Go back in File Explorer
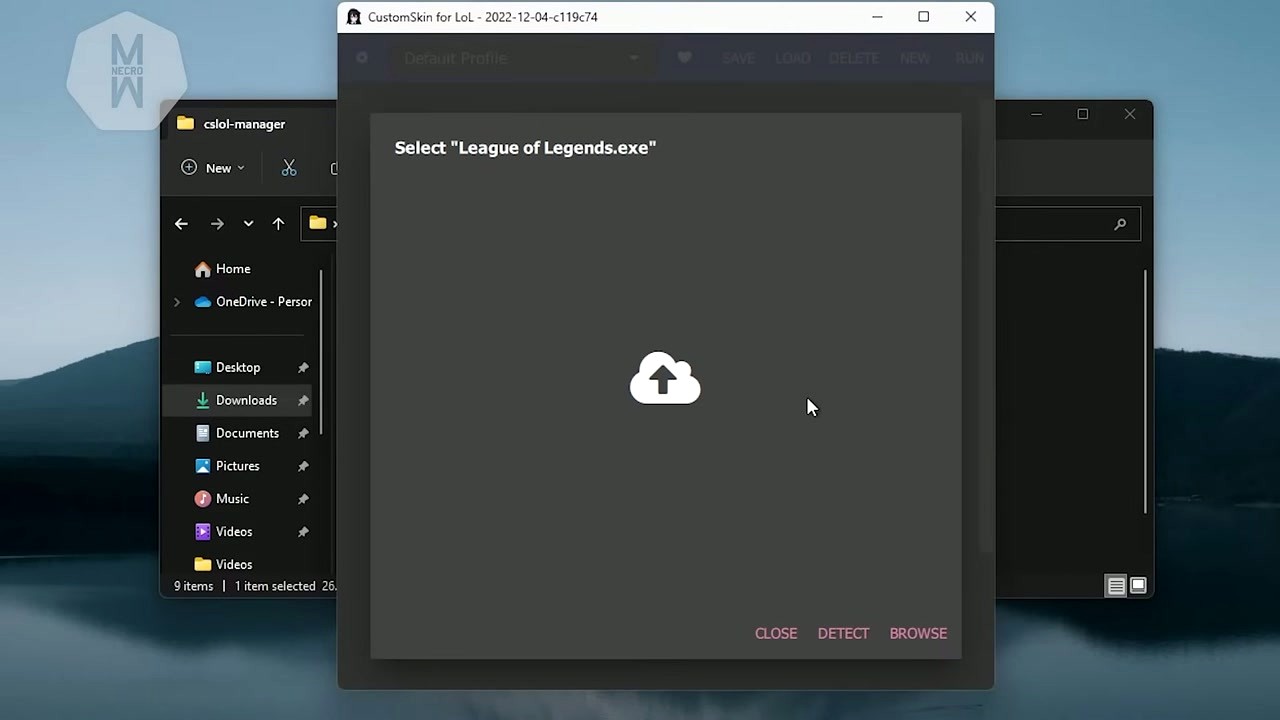The image size is (1280, 720). pos(181,224)
